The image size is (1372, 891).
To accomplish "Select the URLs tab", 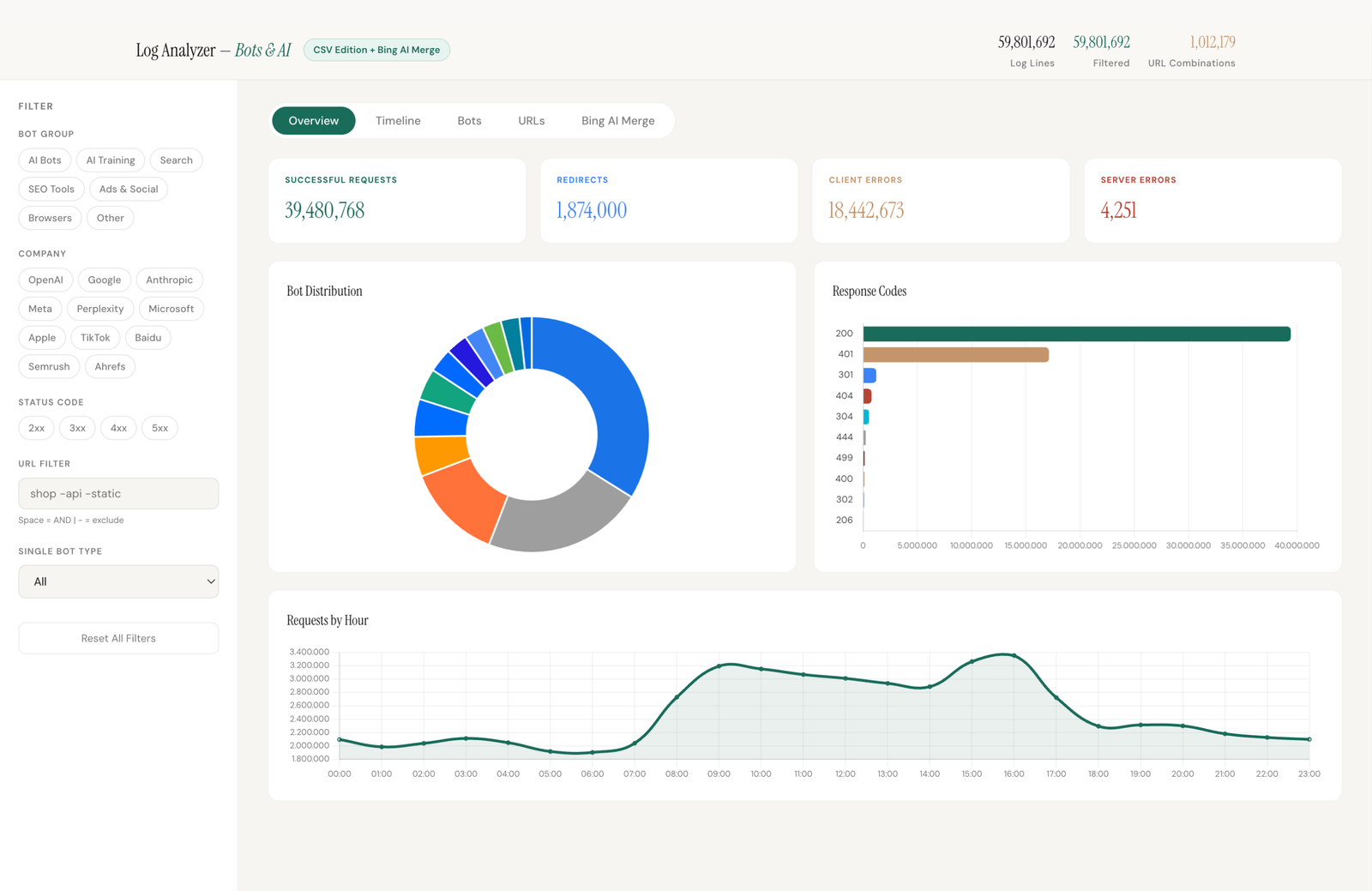I will [531, 120].
